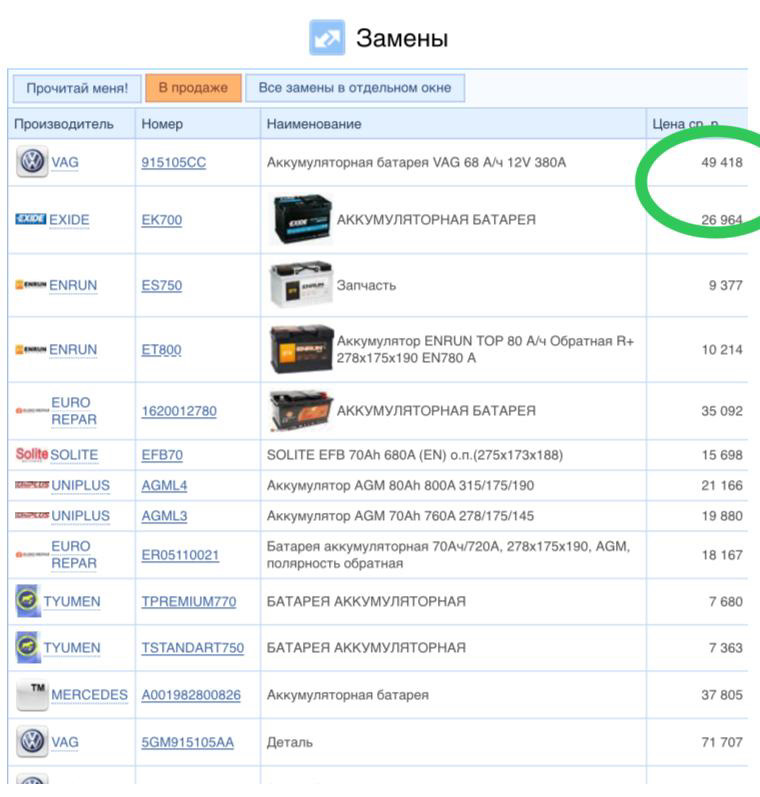Click UNIPLUS logo in the AGML4 row
The image size is (760, 797).
[32, 485]
